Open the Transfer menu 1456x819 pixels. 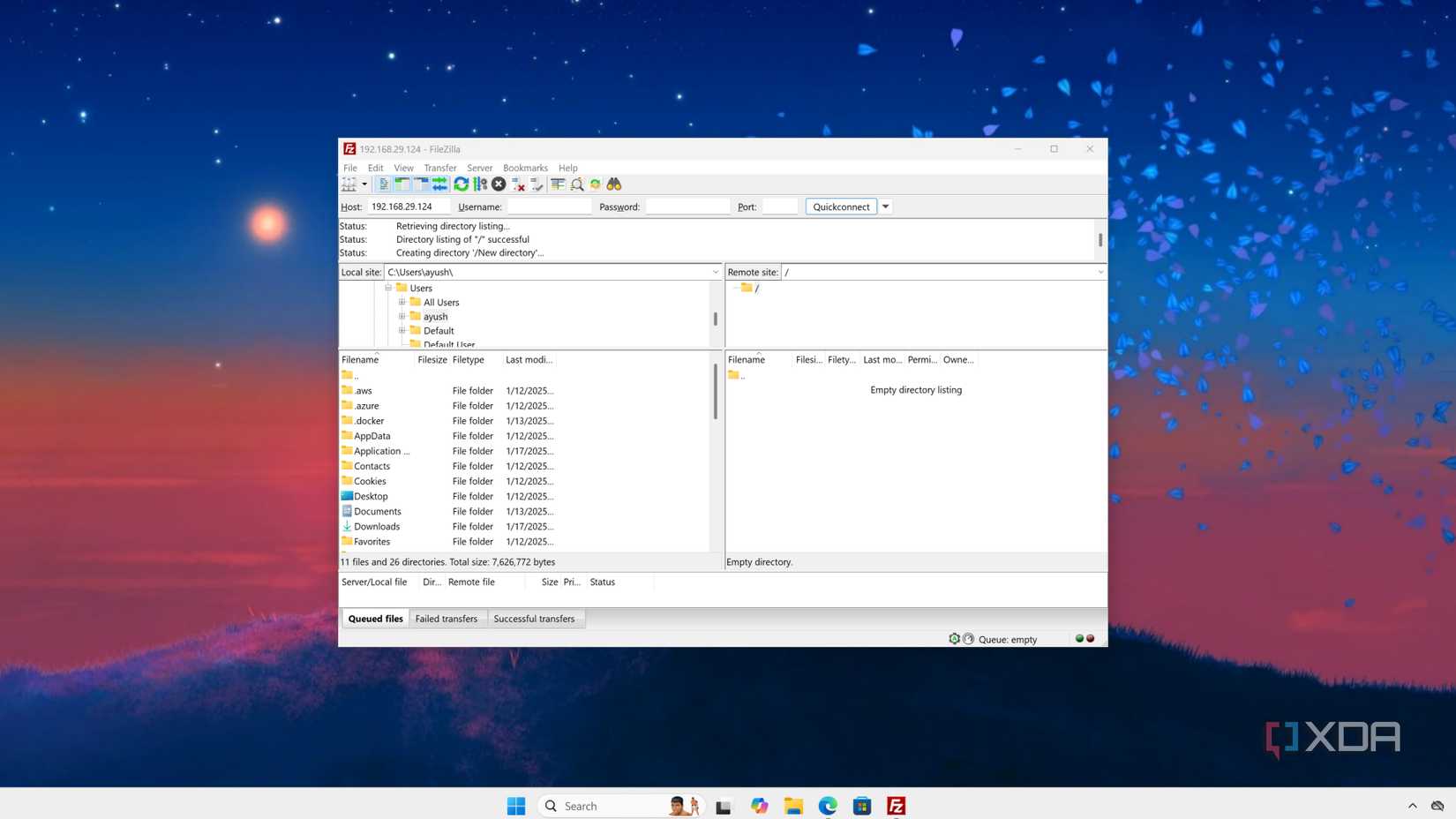tap(440, 168)
